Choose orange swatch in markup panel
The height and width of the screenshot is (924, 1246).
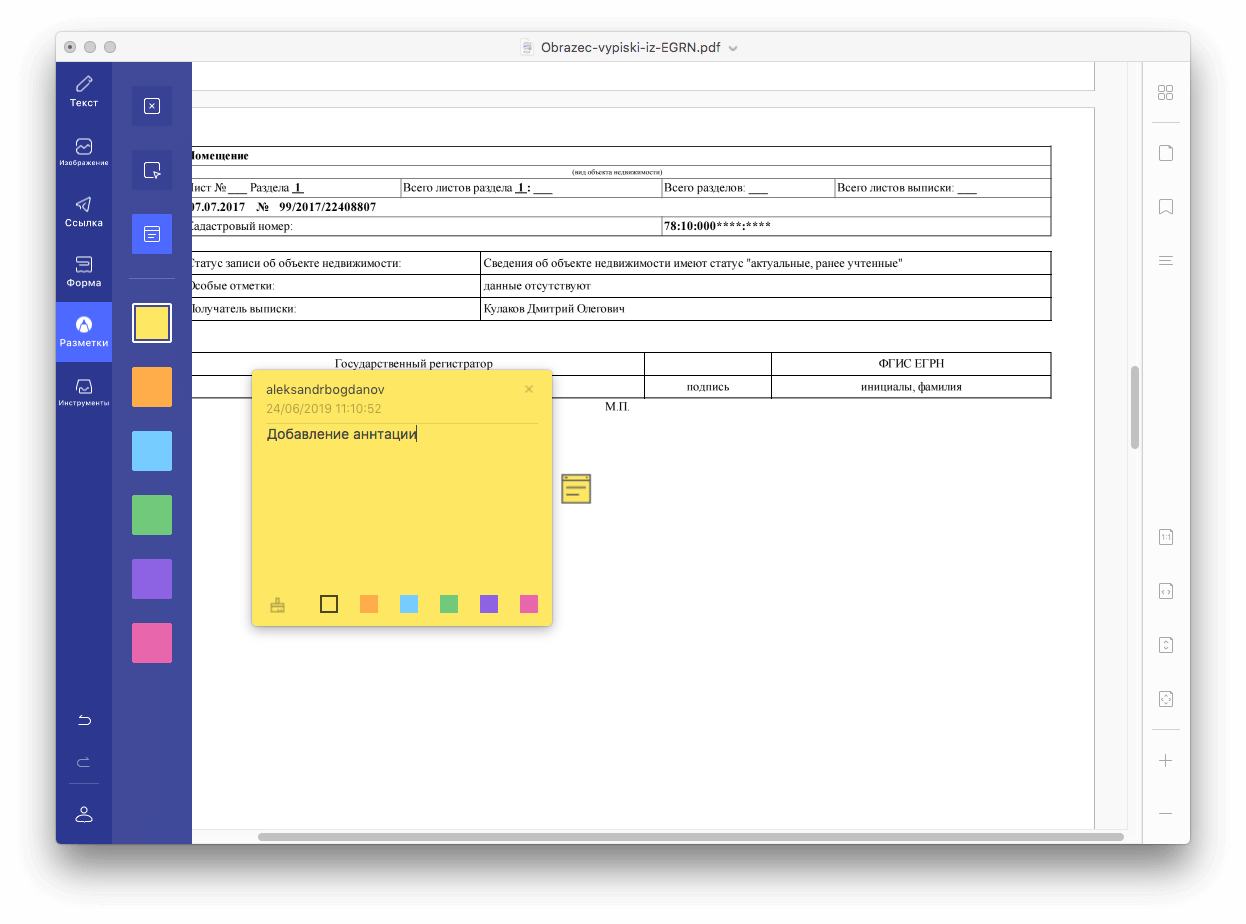[x=152, y=387]
